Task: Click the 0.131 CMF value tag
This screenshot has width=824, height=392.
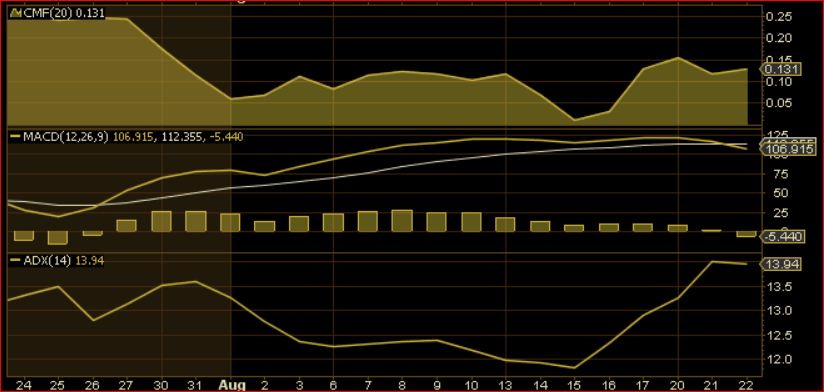Action: point(781,69)
